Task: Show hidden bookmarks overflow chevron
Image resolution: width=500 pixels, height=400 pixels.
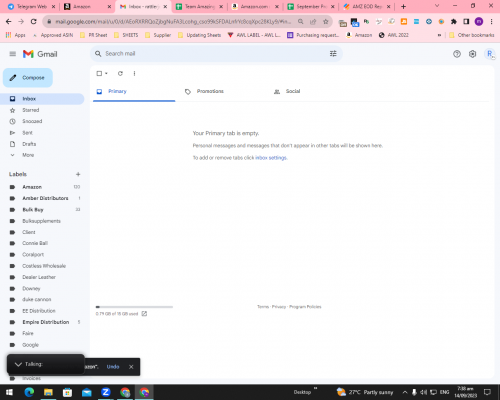Action: 439,35
